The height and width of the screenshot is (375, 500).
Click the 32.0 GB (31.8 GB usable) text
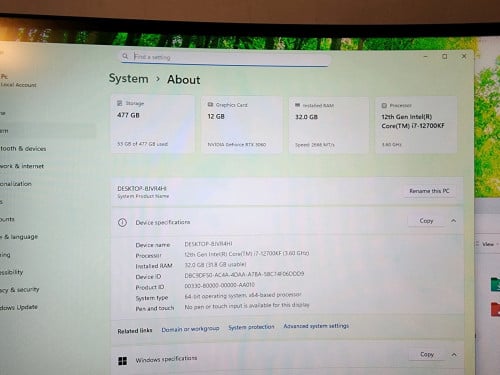(x=215, y=265)
